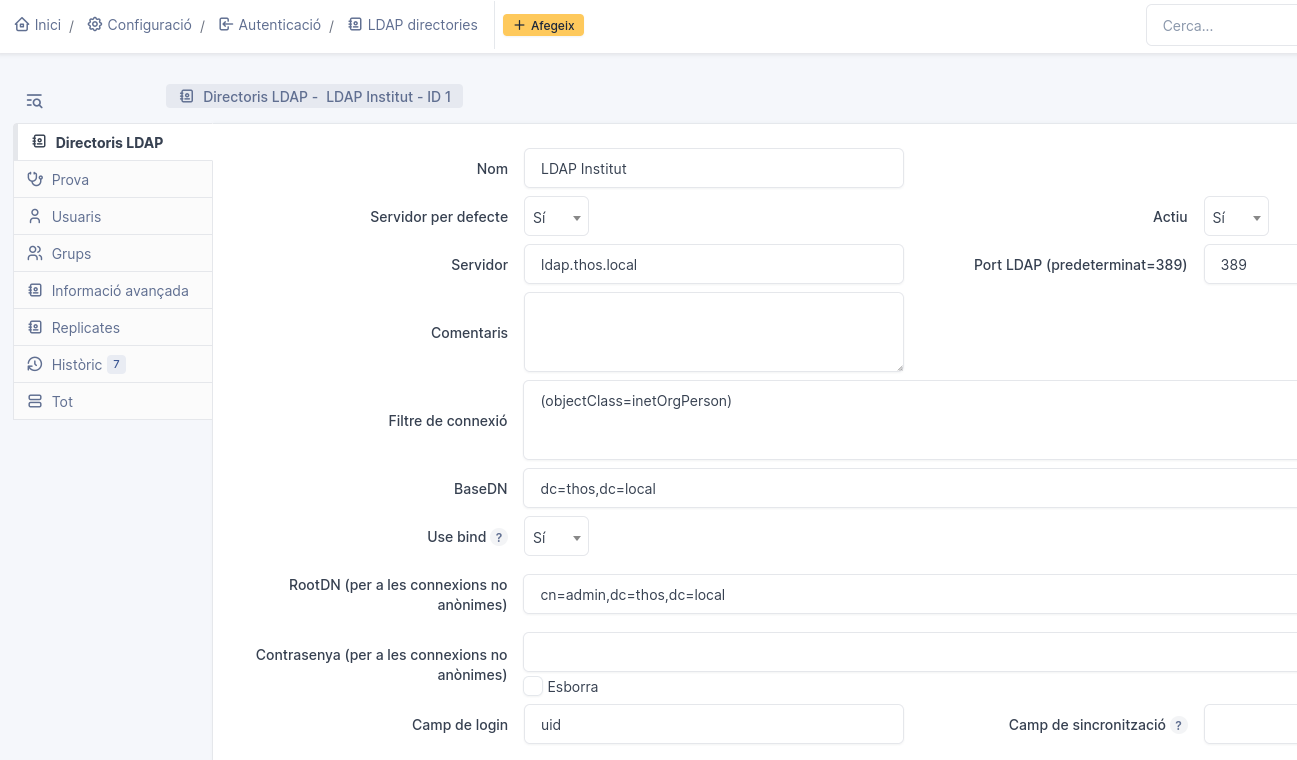Click the Afegeix button
Screen dimensions: 1297x760
coord(543,26)
